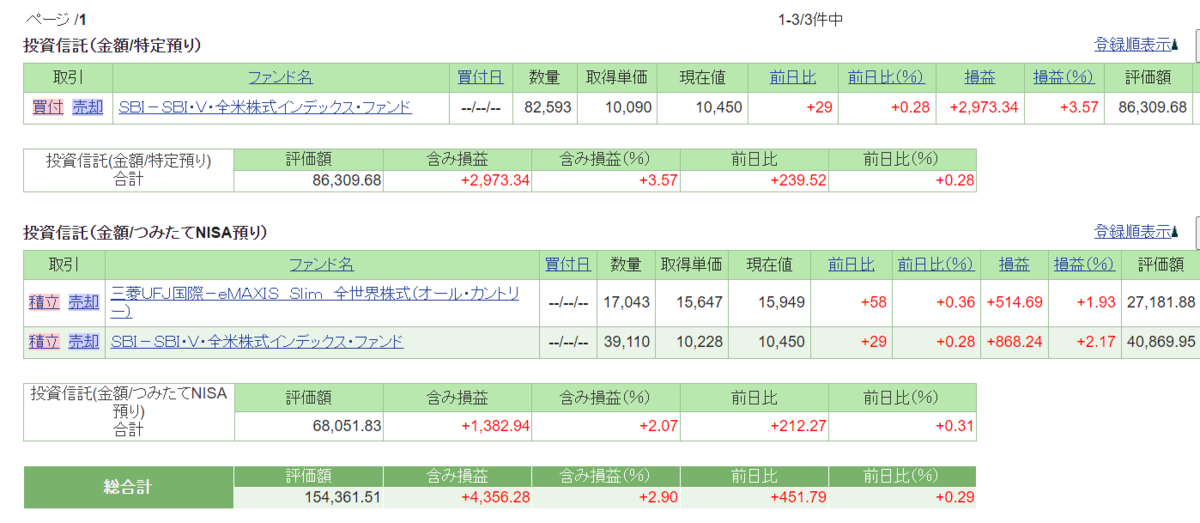The width and height of the screenshot is (1200, 523).
Task: Click 登録順表示 link above つみたてNISA table
Action: pos(1133,232)
